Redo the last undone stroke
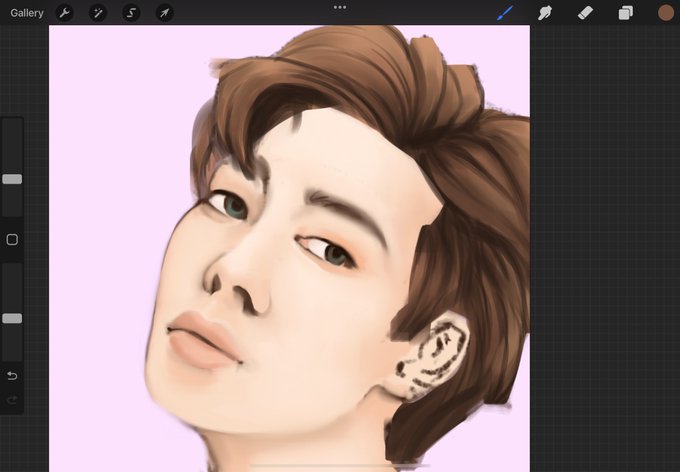The height and width of the screenshot is (472, 680). (x=12, y=400)
